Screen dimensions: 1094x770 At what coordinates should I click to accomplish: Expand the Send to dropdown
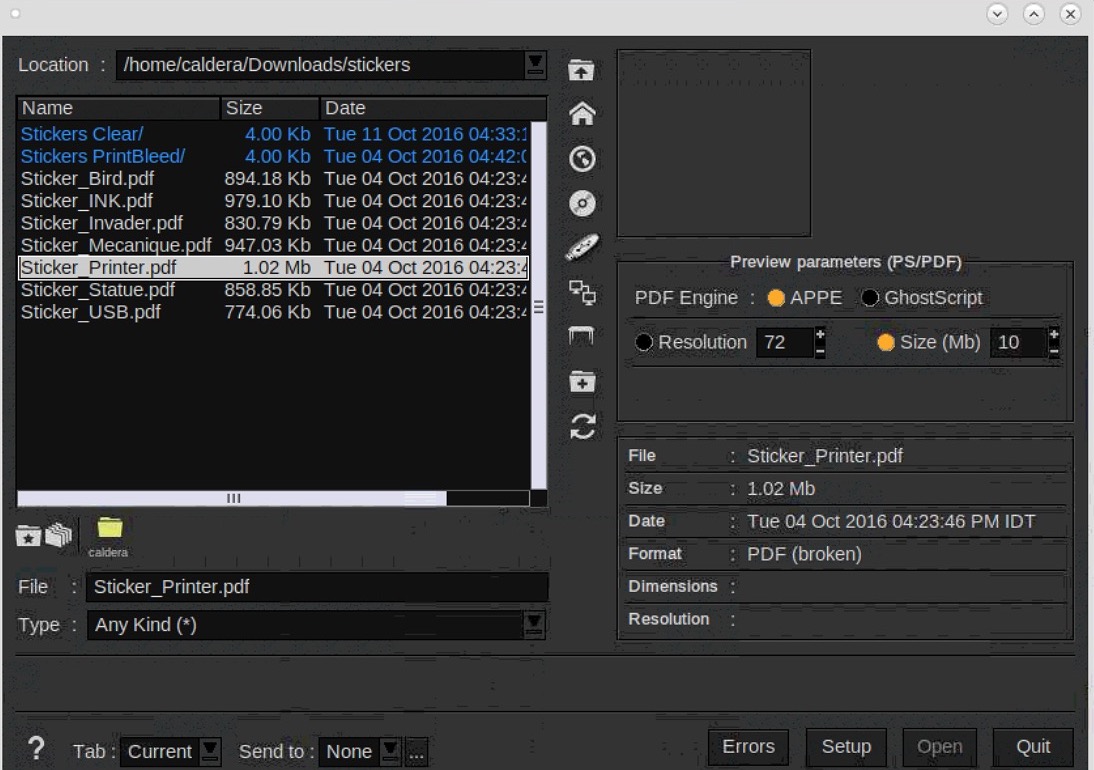pyautogui.click(x=390, y=751)
